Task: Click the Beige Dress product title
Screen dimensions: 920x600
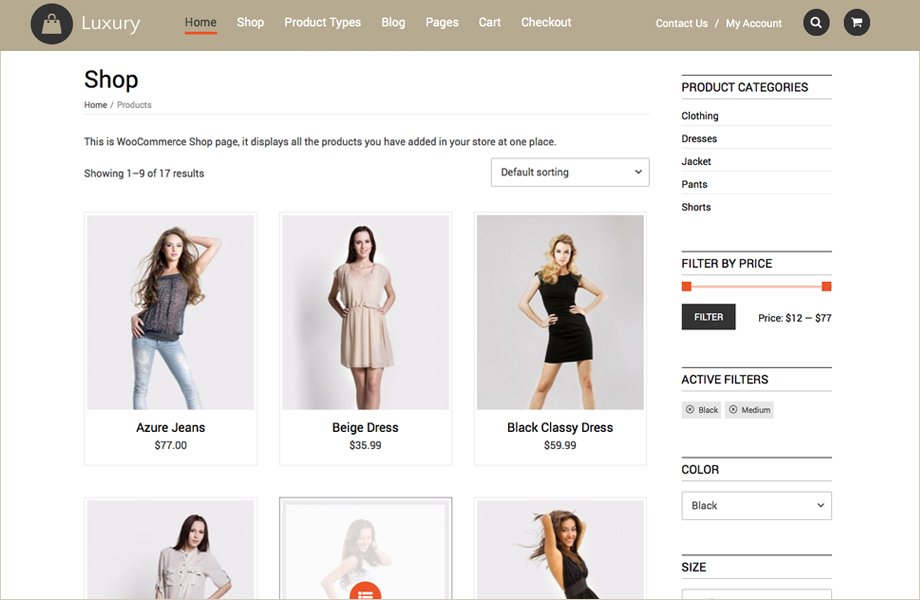Action: 365,428
